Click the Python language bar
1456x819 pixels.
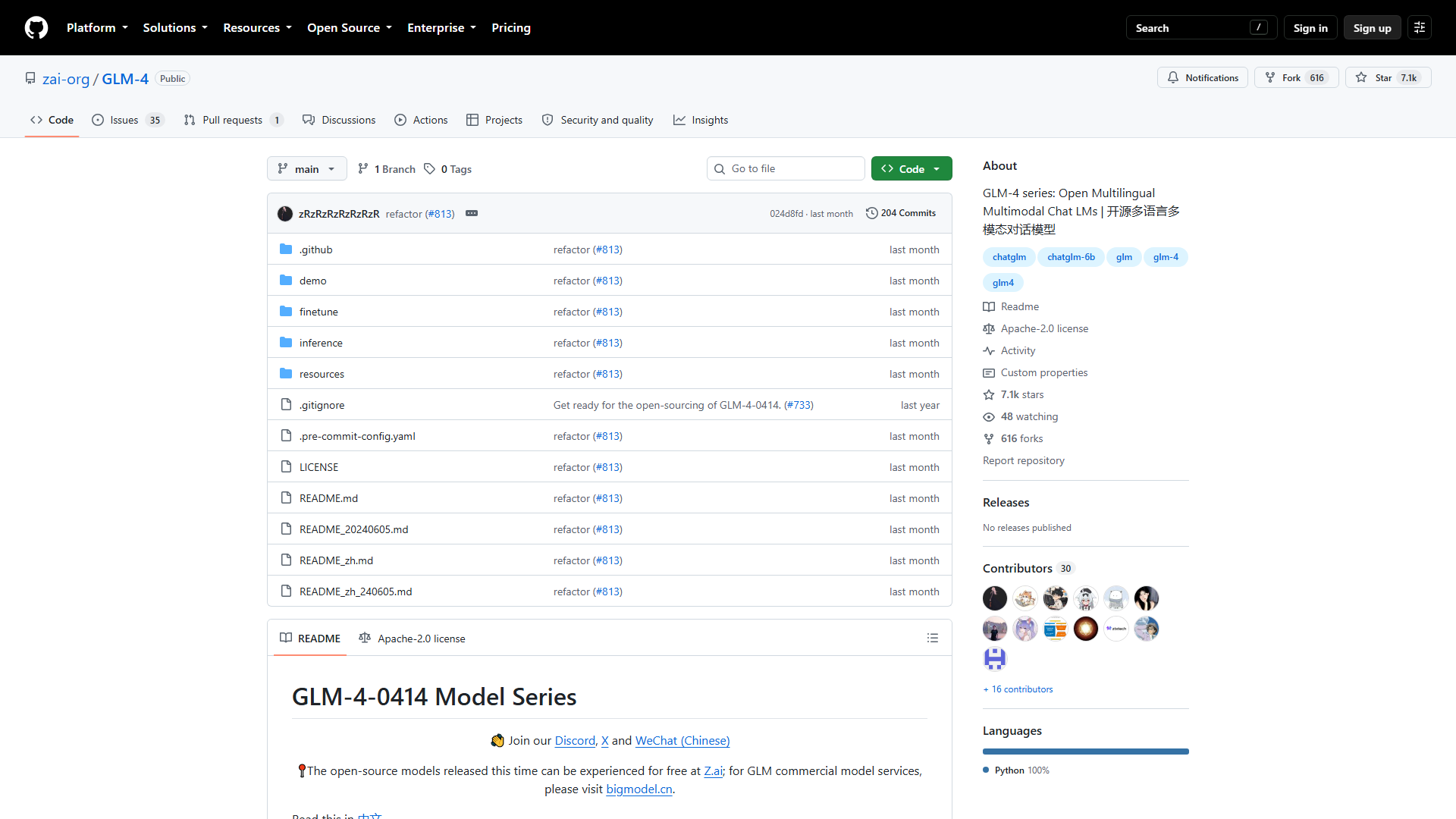1085,752
